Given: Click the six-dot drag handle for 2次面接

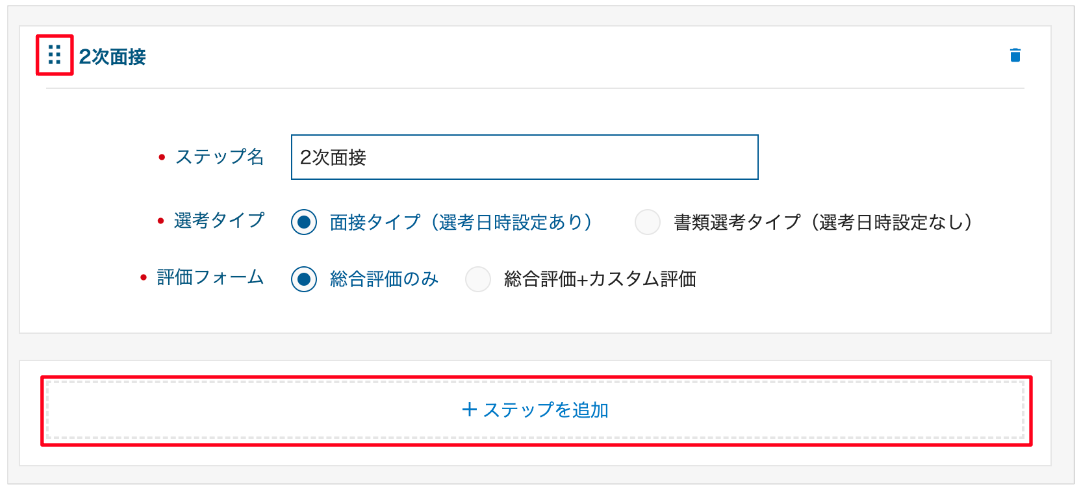Looking at the screenshot, I should click(55, 55).
